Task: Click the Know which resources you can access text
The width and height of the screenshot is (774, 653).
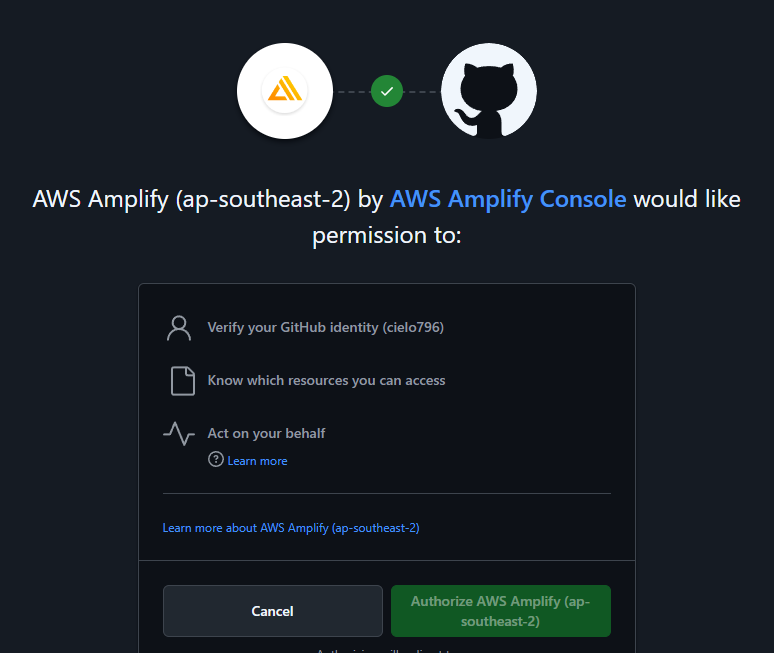Action: pyautogui.click(x=326, y=380)
